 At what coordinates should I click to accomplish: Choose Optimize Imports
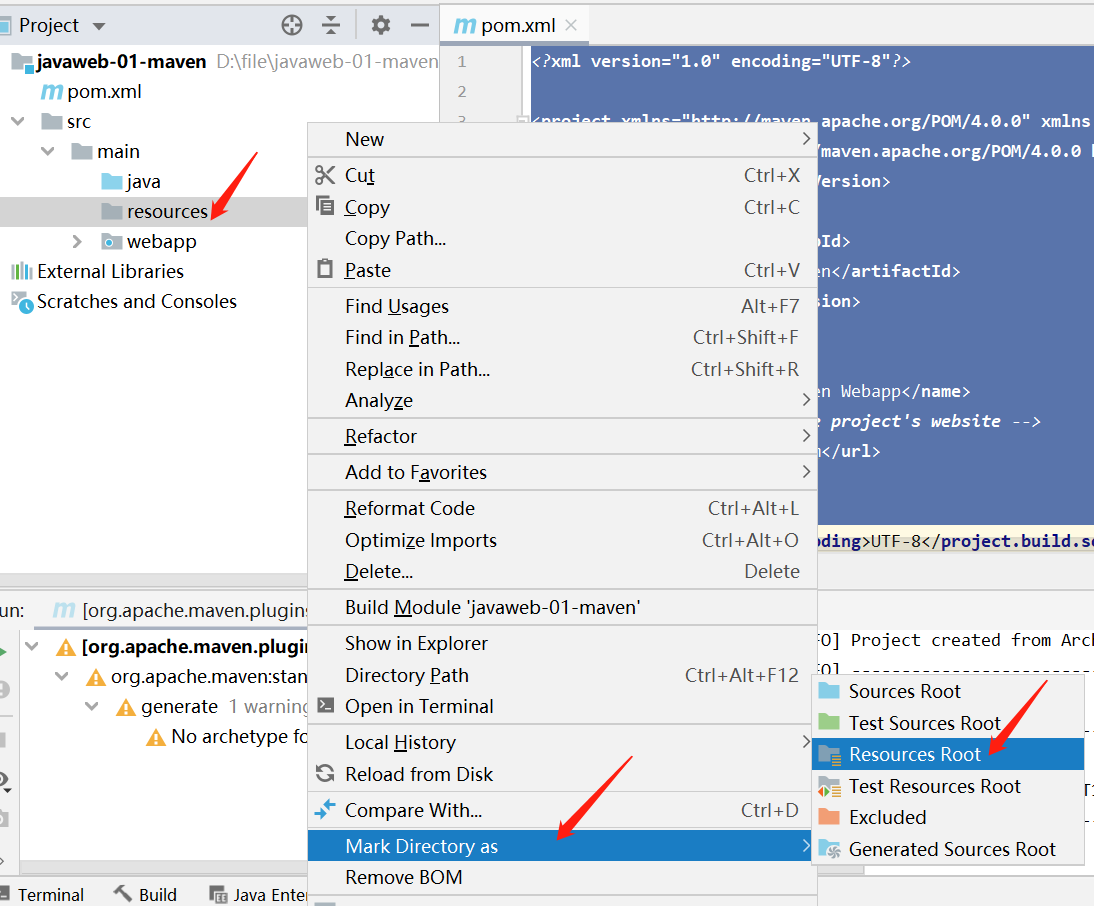562,541
